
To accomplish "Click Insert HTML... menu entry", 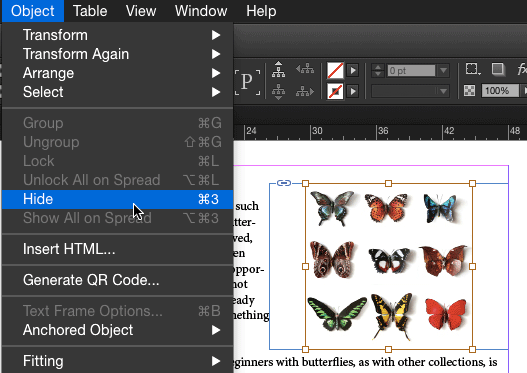I will point(118,249).
